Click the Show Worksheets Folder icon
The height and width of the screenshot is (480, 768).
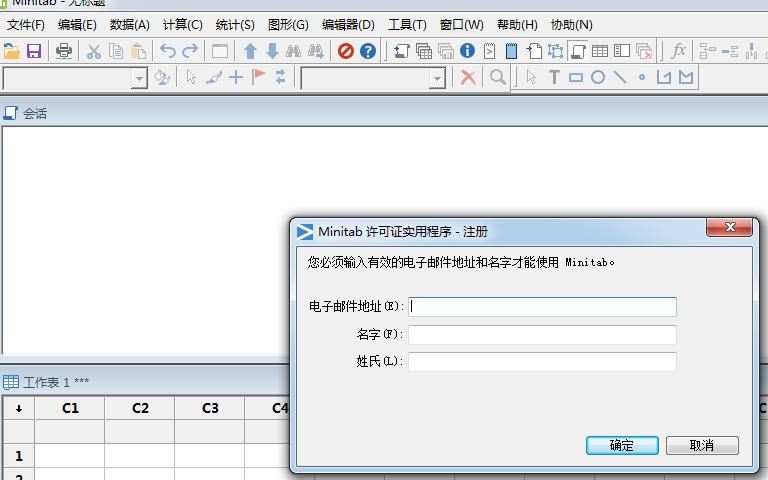[424, 51]
